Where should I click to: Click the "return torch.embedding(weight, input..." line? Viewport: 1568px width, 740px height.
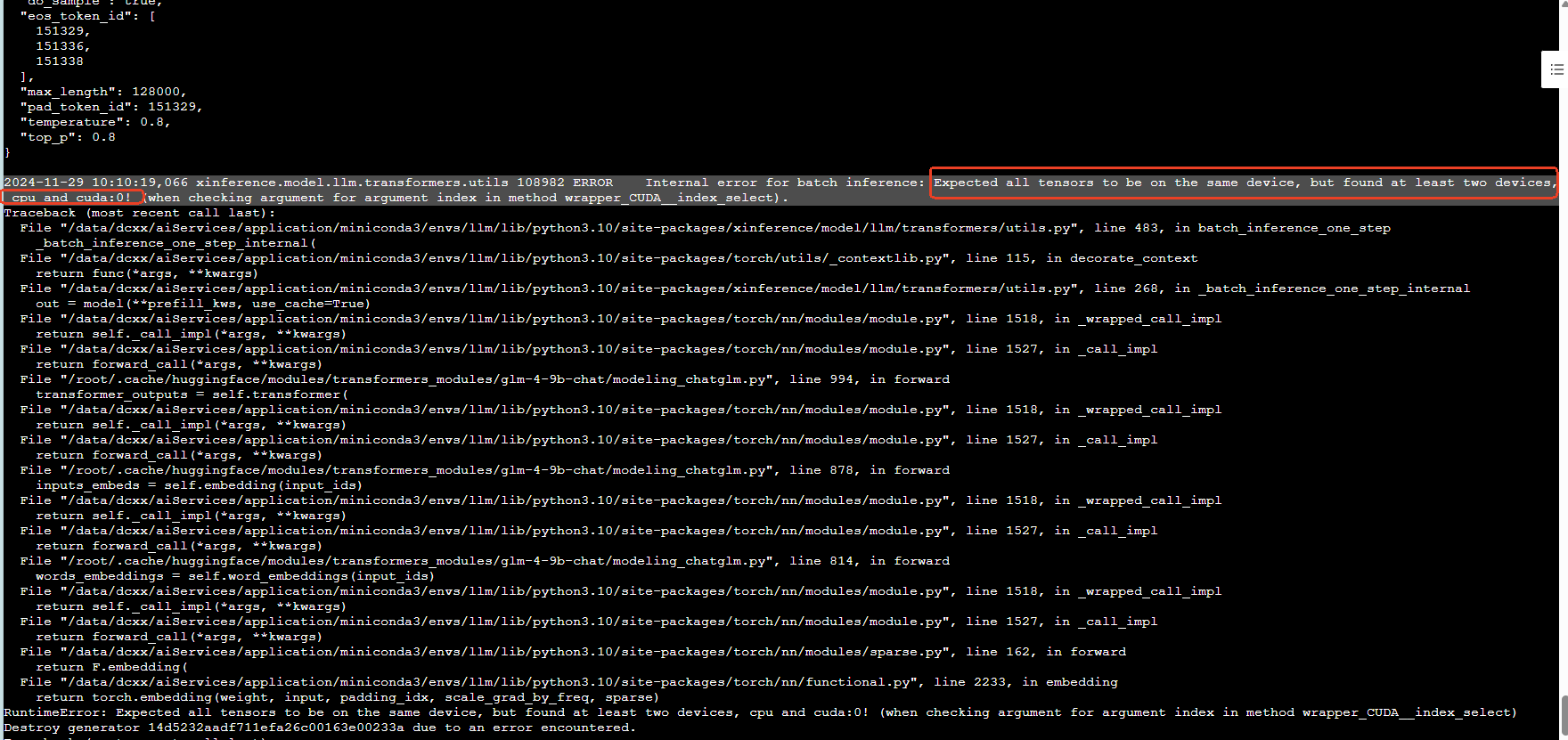(x=347, y=697)
